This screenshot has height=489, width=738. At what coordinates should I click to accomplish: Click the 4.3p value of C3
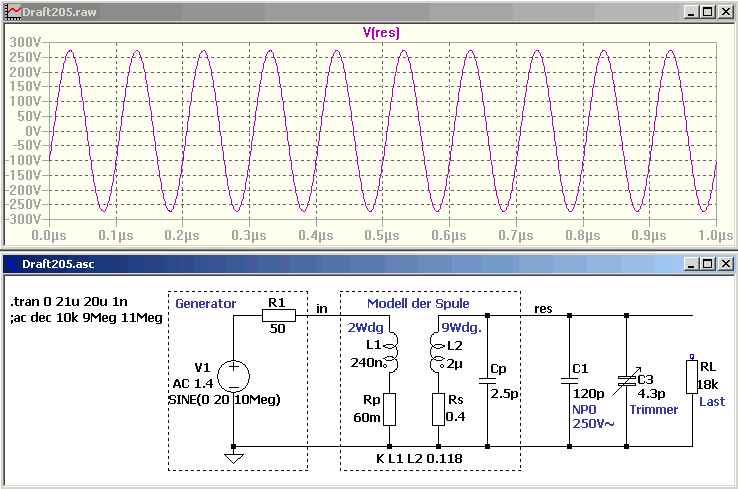(651, 393)
